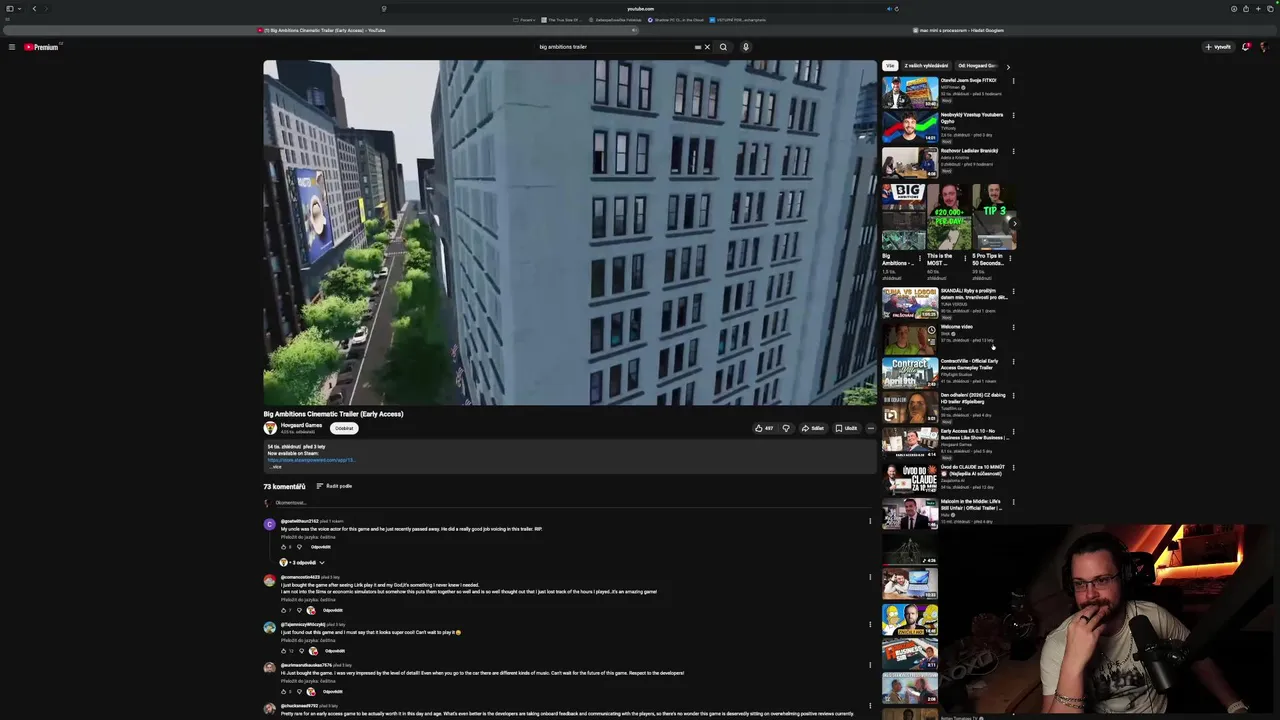Click the Vytvořit create button
Image resolution: width=1280 pixels, height=720 pixels.
pyautogui.click(x=1219, y=47)
